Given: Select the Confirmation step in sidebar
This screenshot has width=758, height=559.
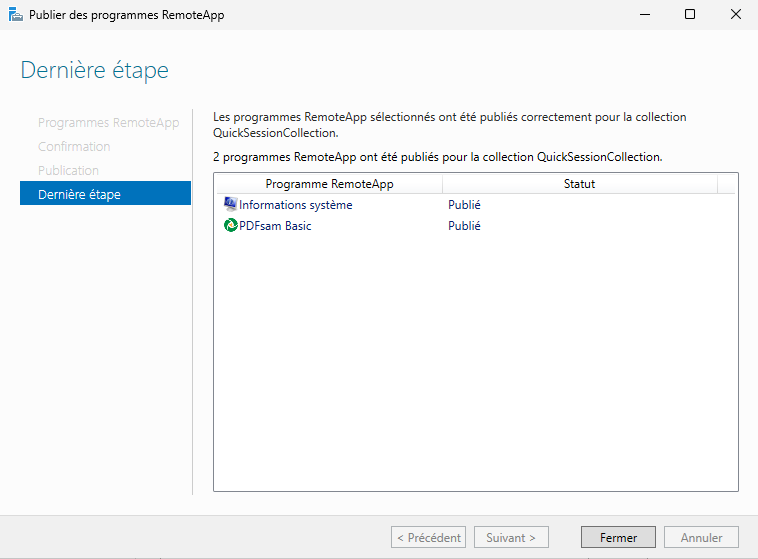Looking at the screenshot, I should coord(74,147).
